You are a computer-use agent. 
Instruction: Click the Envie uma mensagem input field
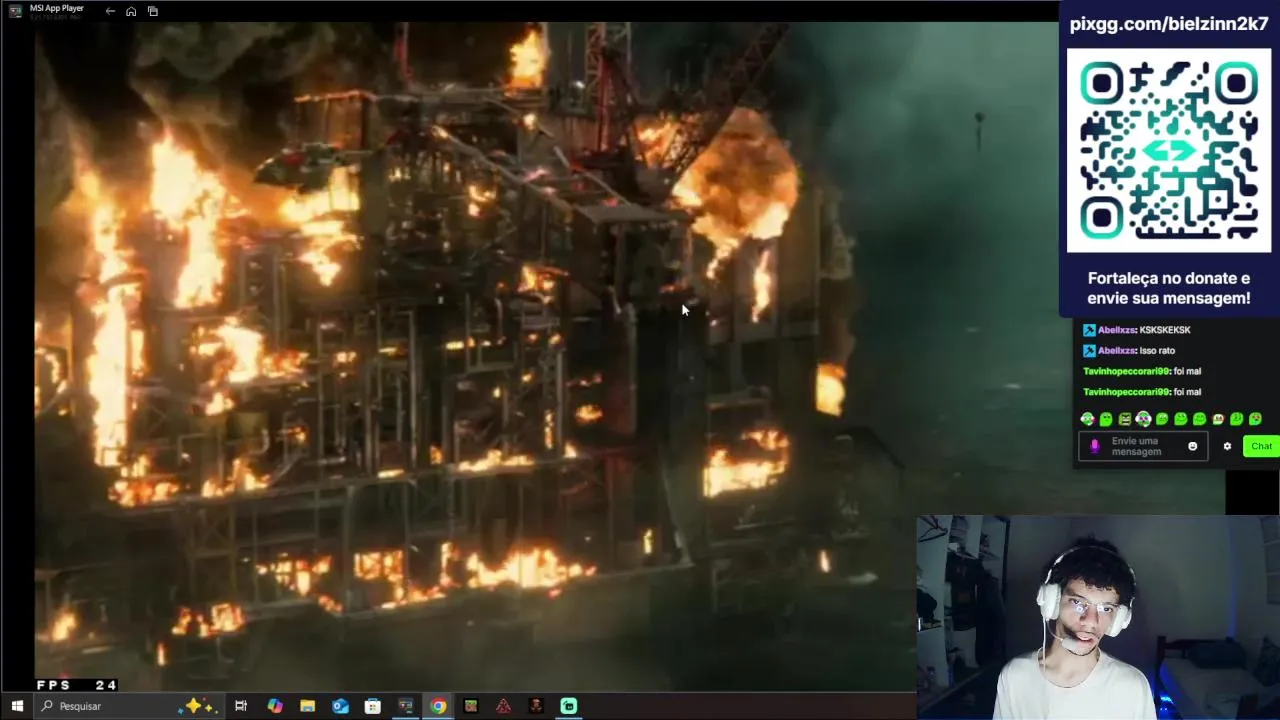[1142, 446]
